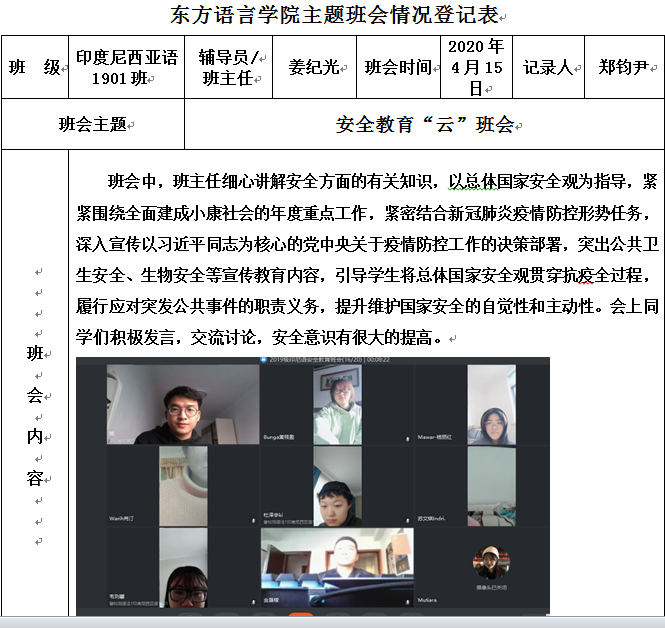Click the round avatar above Mutiara's name
Image resolution: width=665 pixels, height=628 pixels.
coord(491,562)
